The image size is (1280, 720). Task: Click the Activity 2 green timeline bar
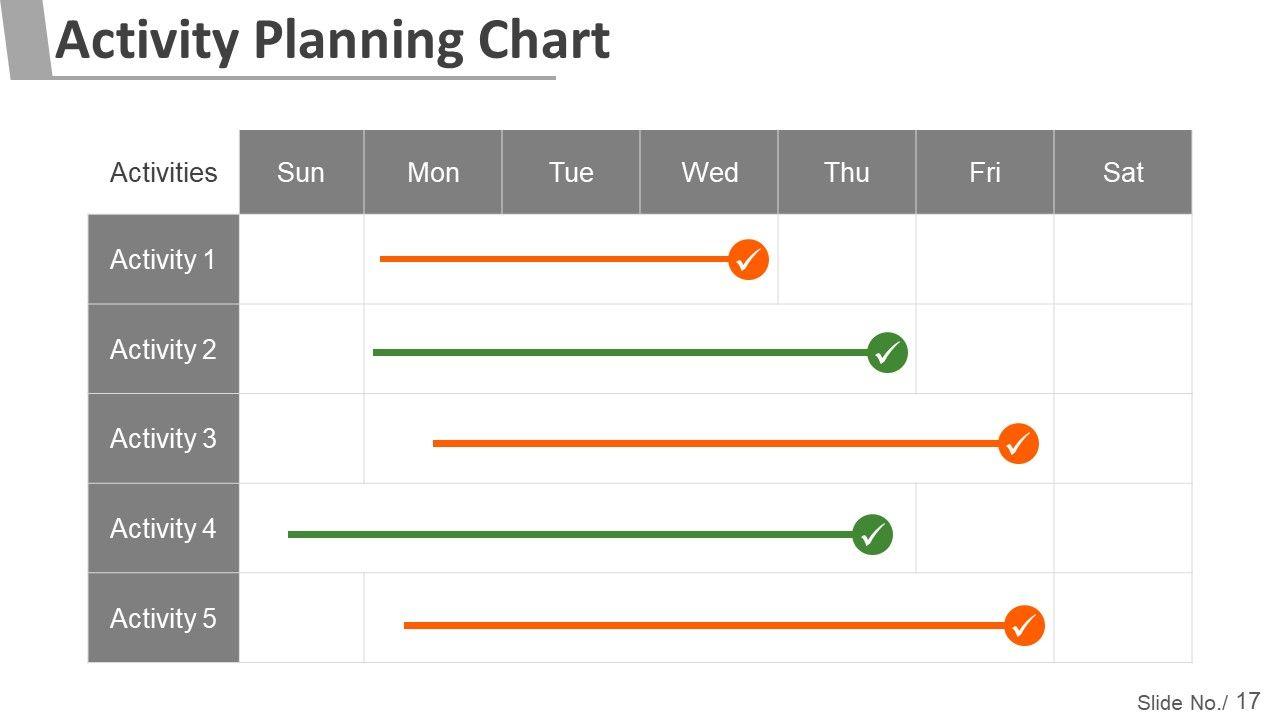point(620,352)
